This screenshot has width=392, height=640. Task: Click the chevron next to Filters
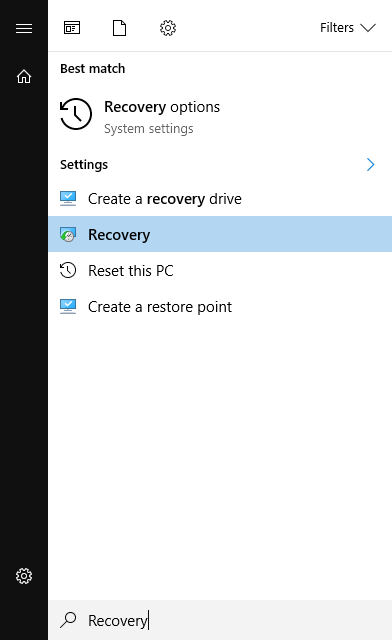click(x=368, y=28)
